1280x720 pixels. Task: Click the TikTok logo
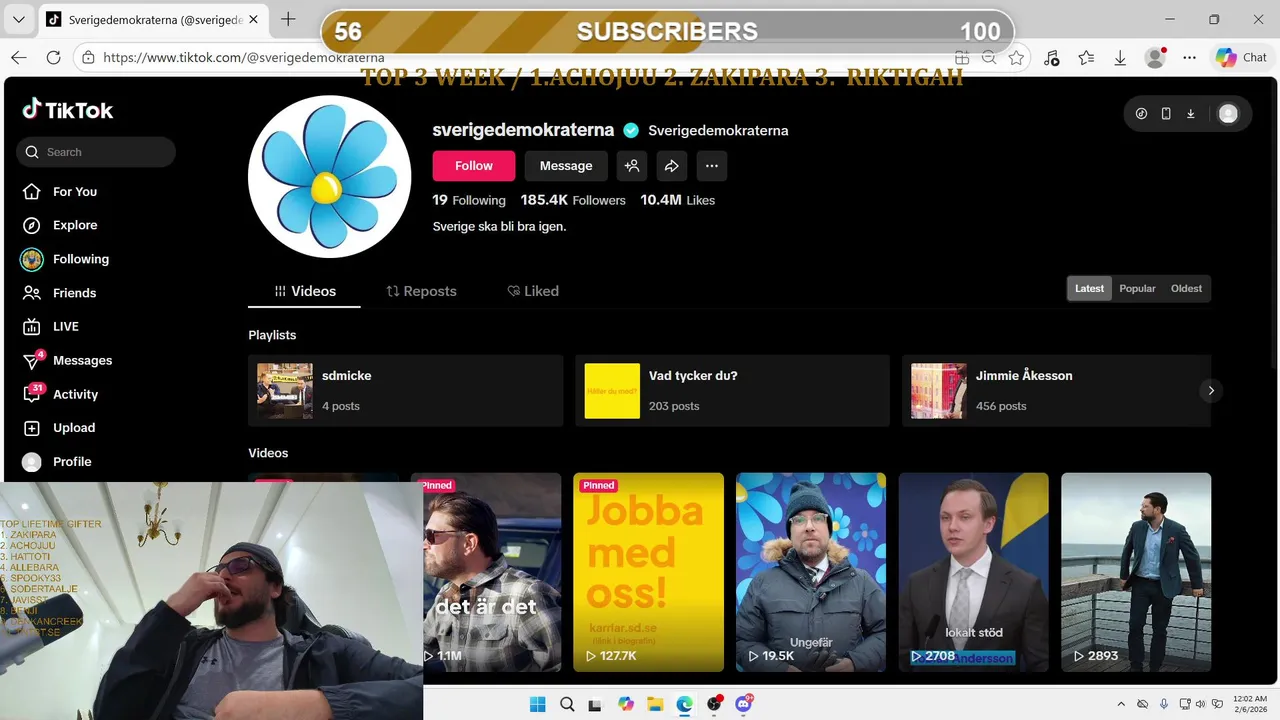point(68,110)
